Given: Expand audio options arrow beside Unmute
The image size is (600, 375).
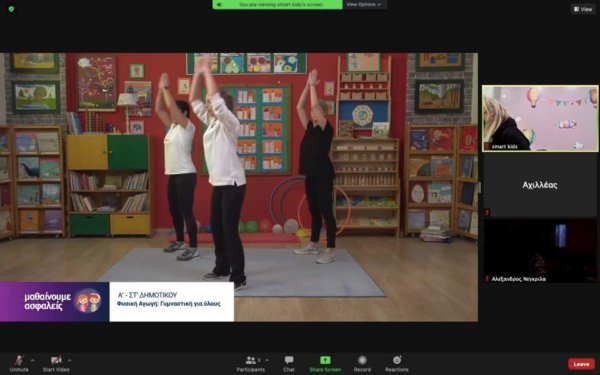Looking at the screenshot, I should coord(33,360).
